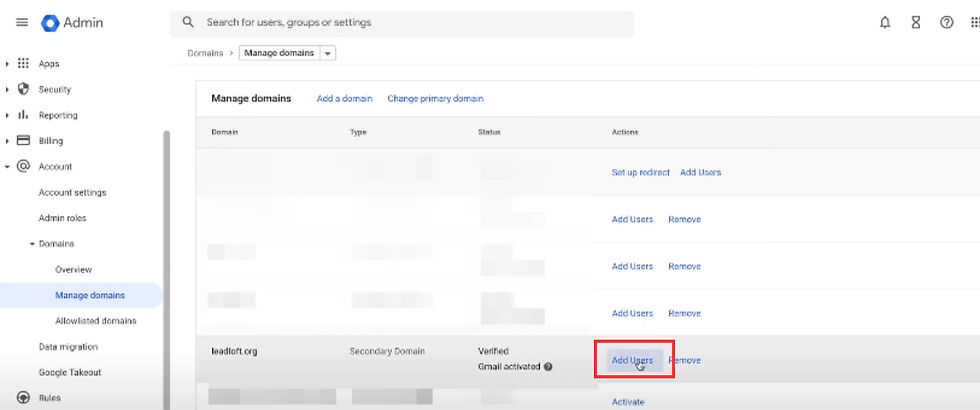Screen dimensions: 980x410
Task: Collapse the Domains subsection
Action: 32,244
